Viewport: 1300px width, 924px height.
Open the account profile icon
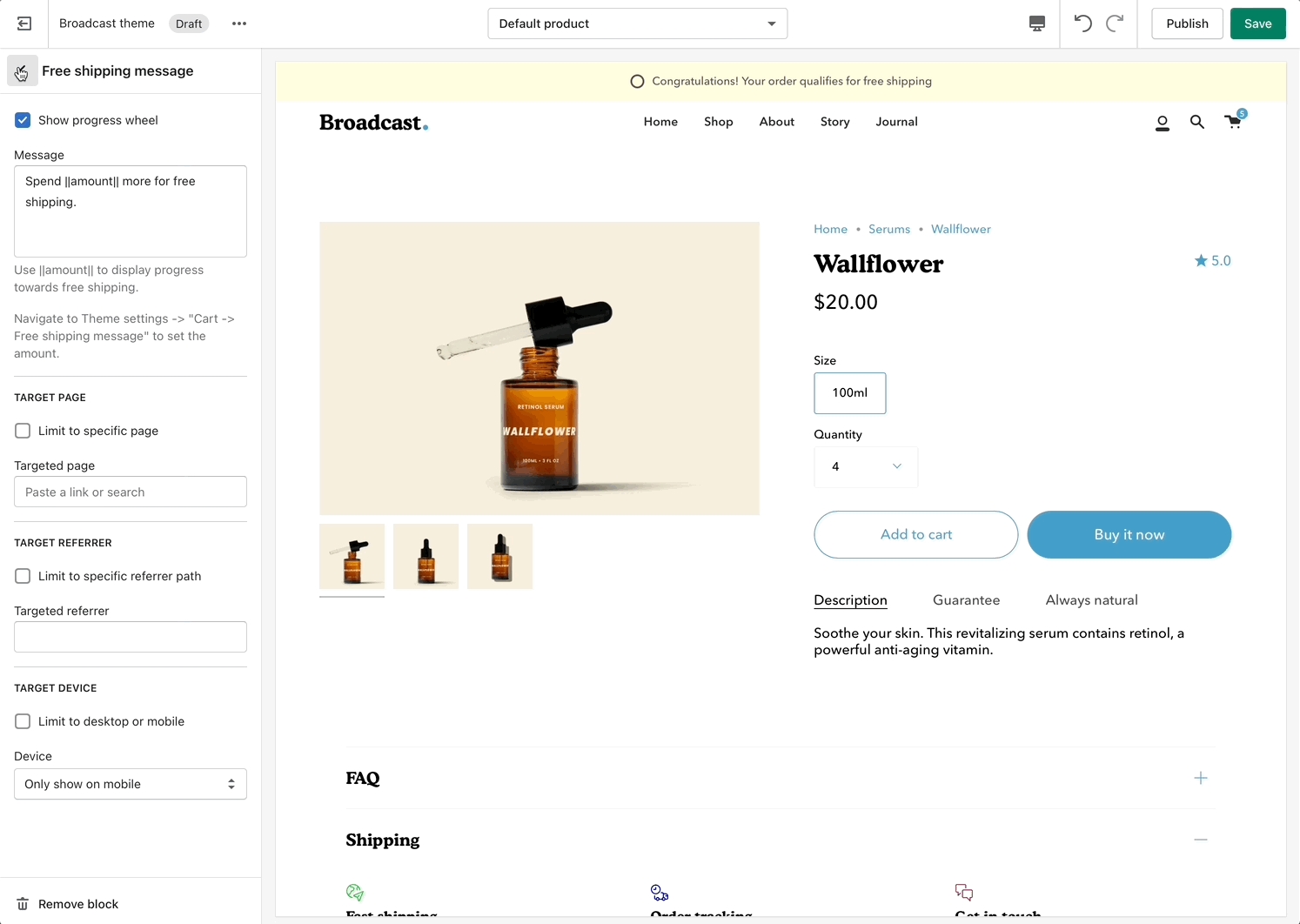(1162, 123)
